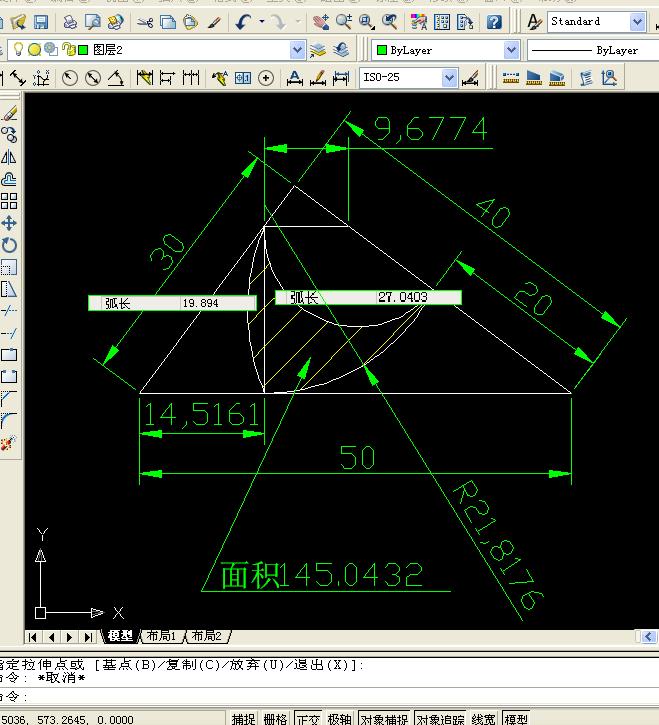659x725 pixels.
Task: Open the undo history dropdown arrow
Action: [x=262, y=22]
